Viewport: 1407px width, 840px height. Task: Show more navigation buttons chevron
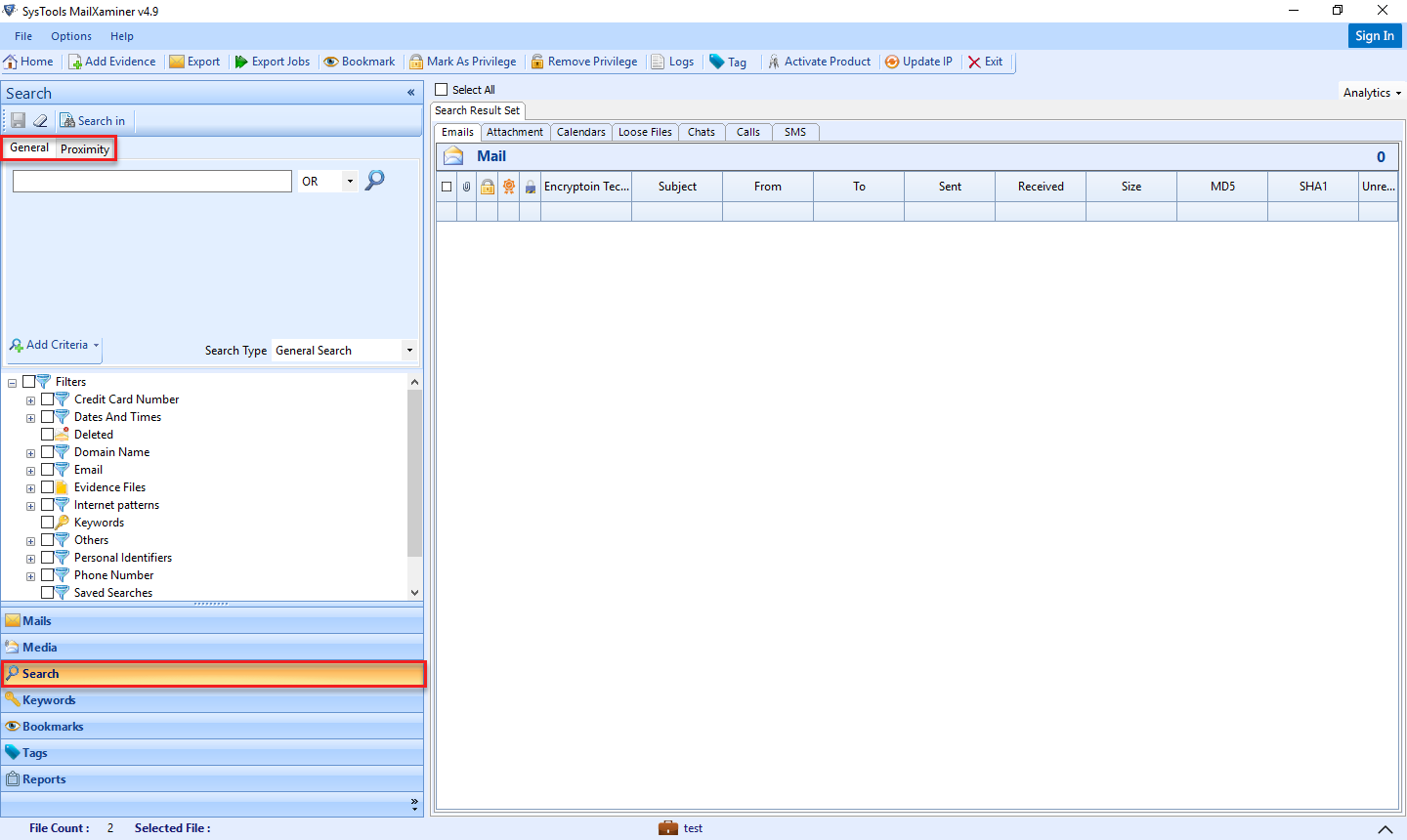click(x=414, y=804)
